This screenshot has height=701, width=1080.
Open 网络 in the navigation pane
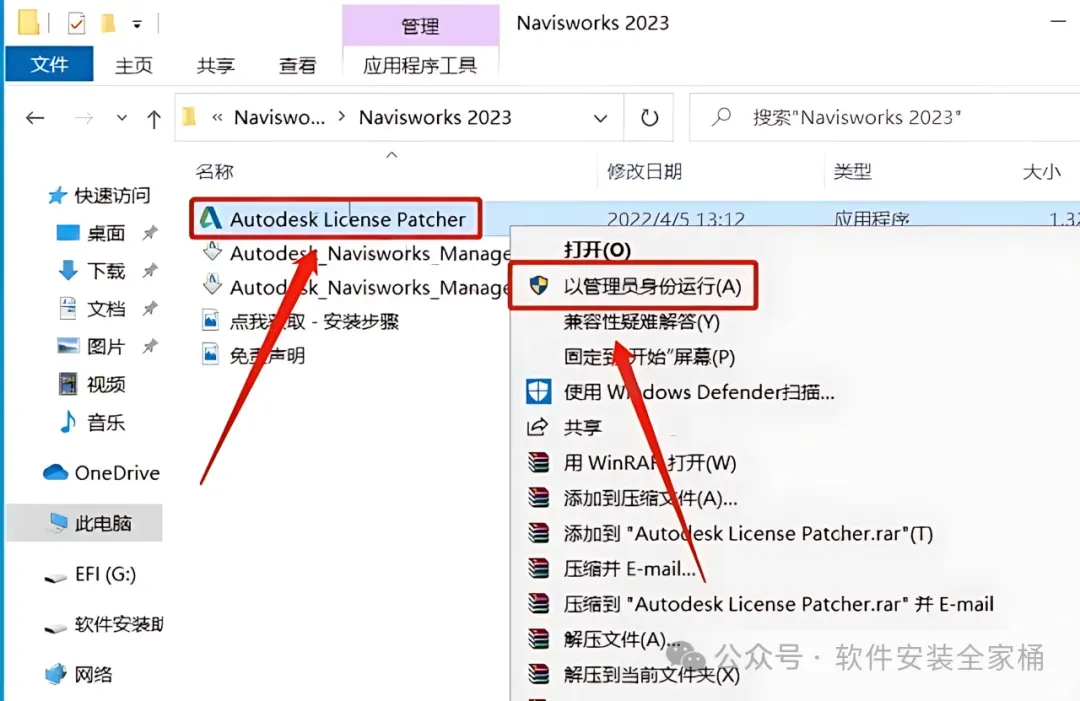pos(93,675)
